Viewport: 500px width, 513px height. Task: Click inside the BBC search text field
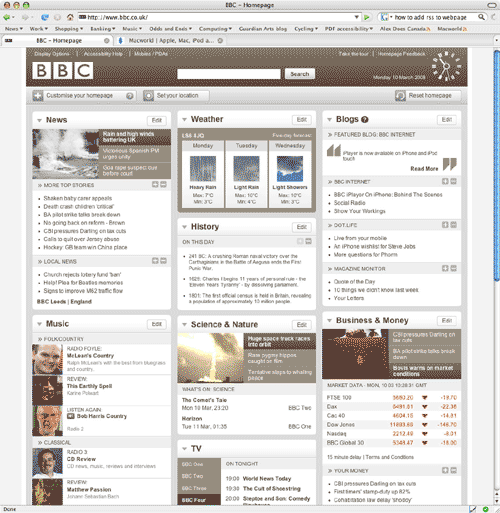tap(229, 74)
